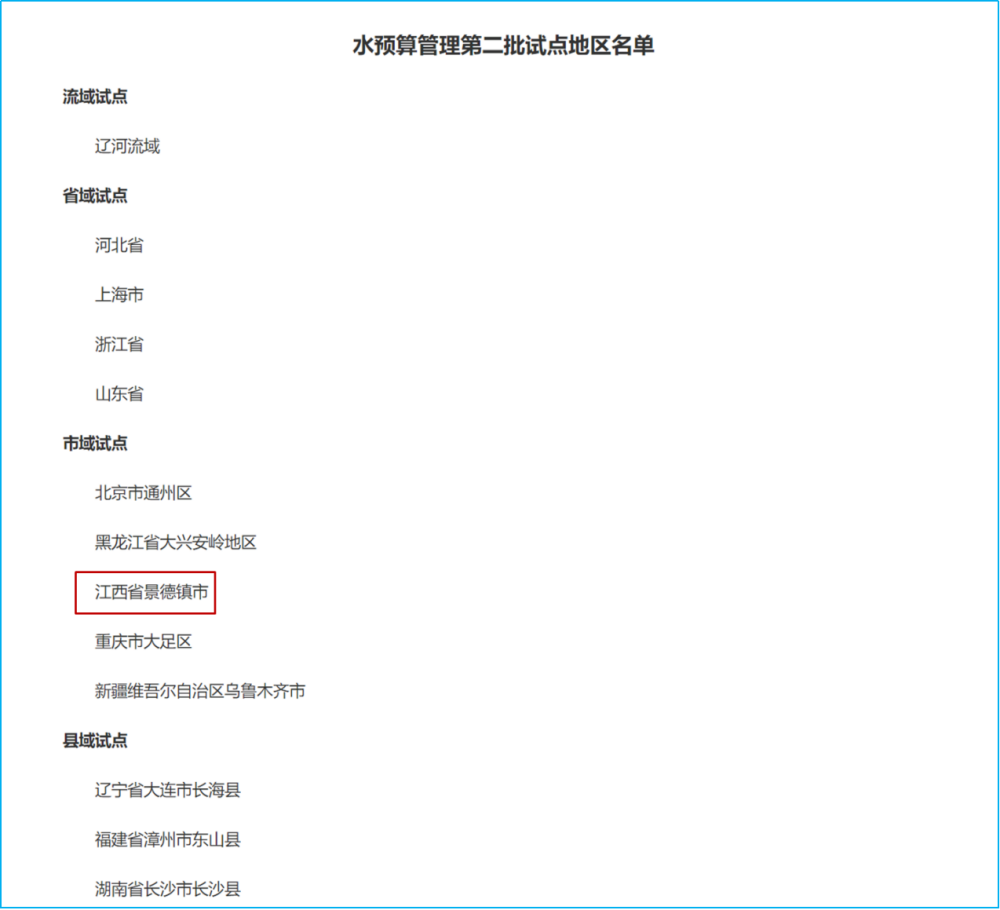The width and height of the screenshot is (1000, 910).
Task: Click the 新疆维吾尔自治区乌鲁木齐市 entry
Action: [201, 691]
